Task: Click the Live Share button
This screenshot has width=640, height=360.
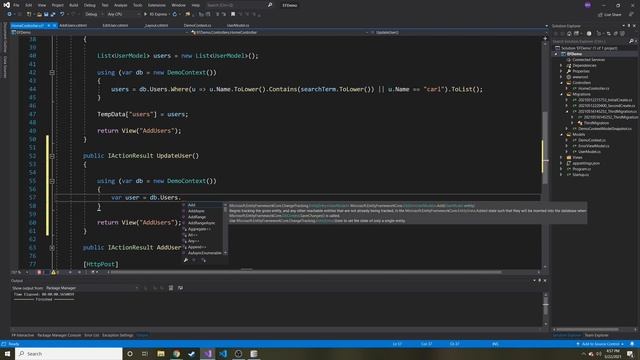Action: tap(610, 15)
